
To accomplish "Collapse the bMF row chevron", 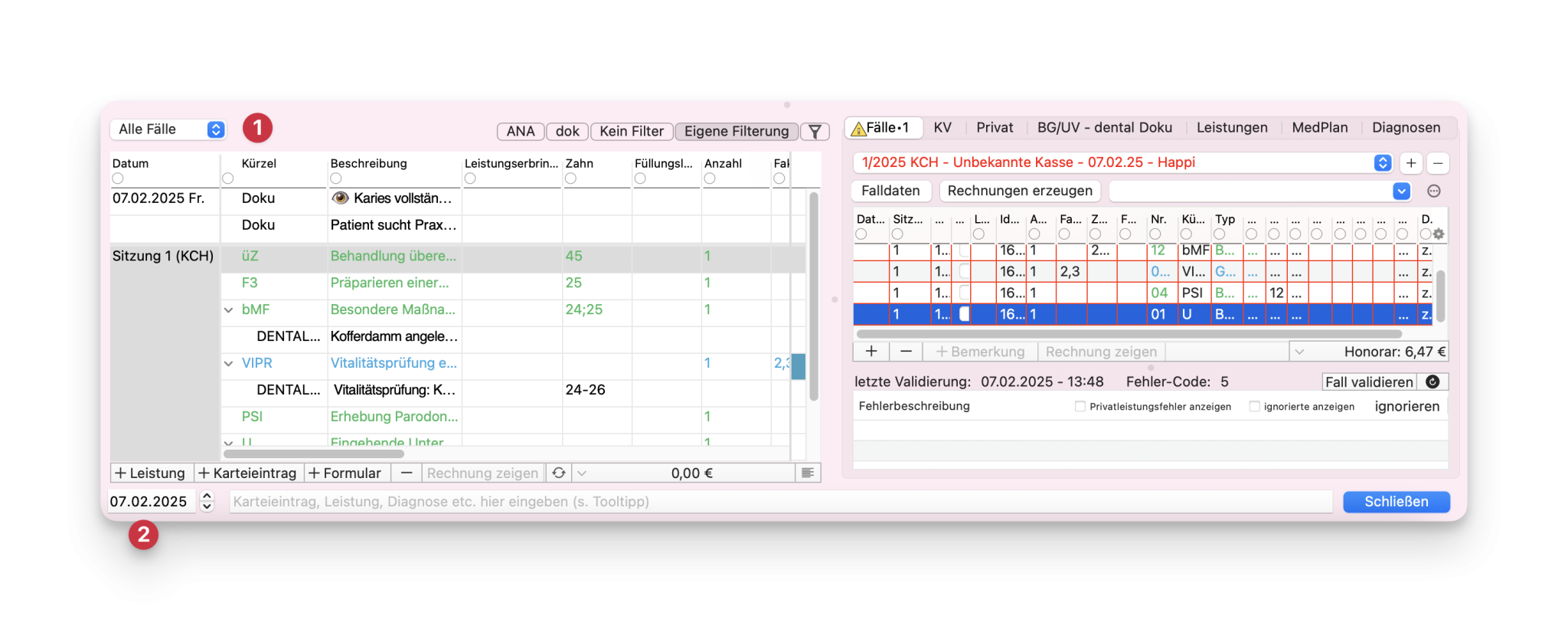I will (228, 310).
